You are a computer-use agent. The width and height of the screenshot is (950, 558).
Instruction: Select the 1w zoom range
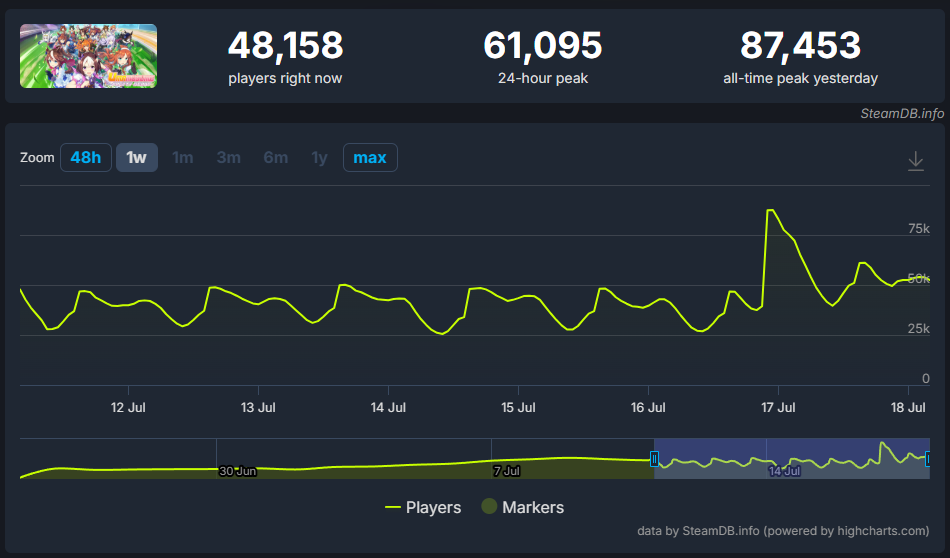click(136, 158)
